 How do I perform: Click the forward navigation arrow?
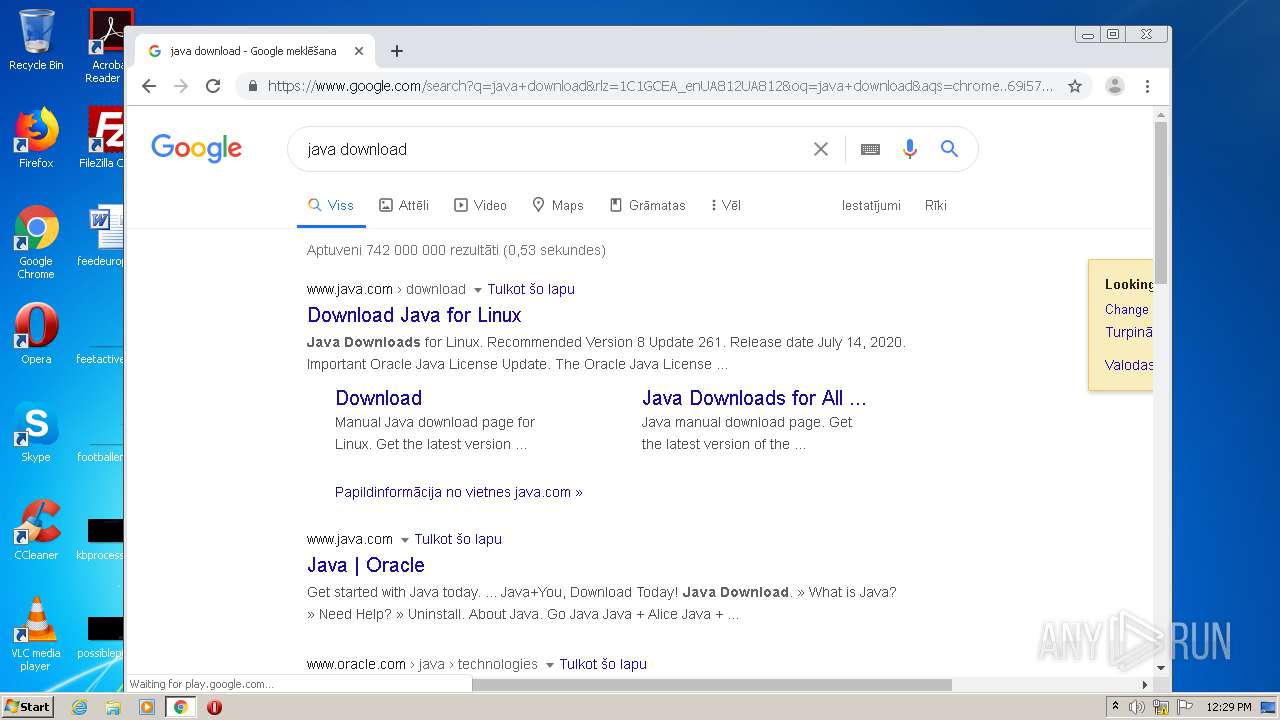[x=181, y=86]
